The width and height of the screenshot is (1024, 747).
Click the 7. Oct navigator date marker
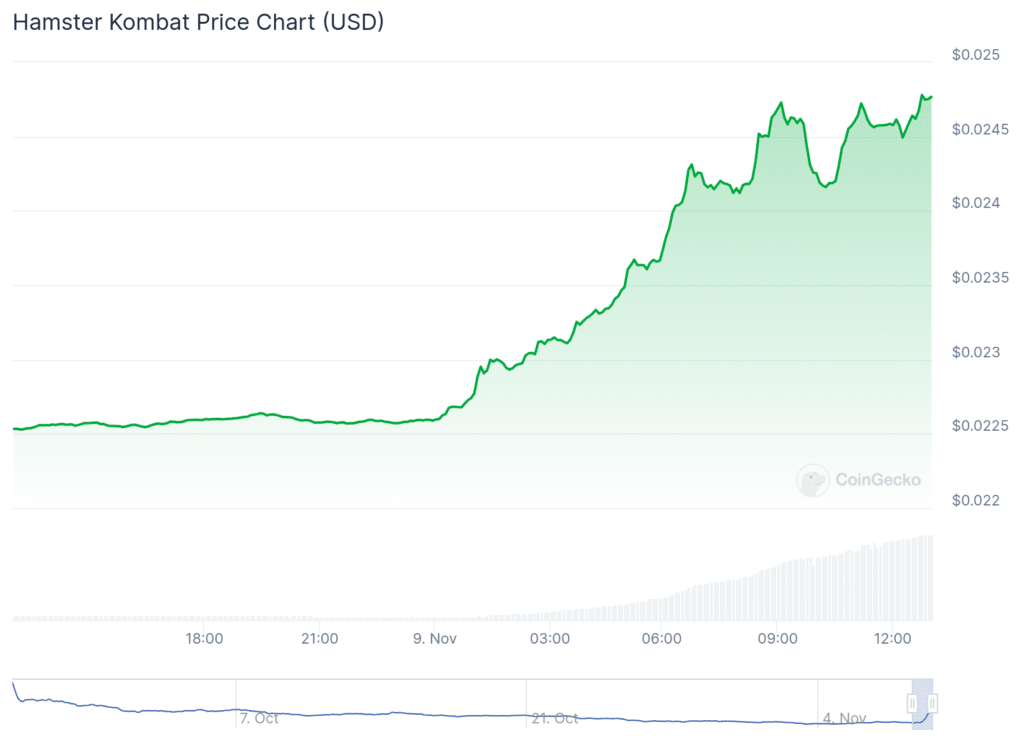pyautogui.click(x=259, y=718)
